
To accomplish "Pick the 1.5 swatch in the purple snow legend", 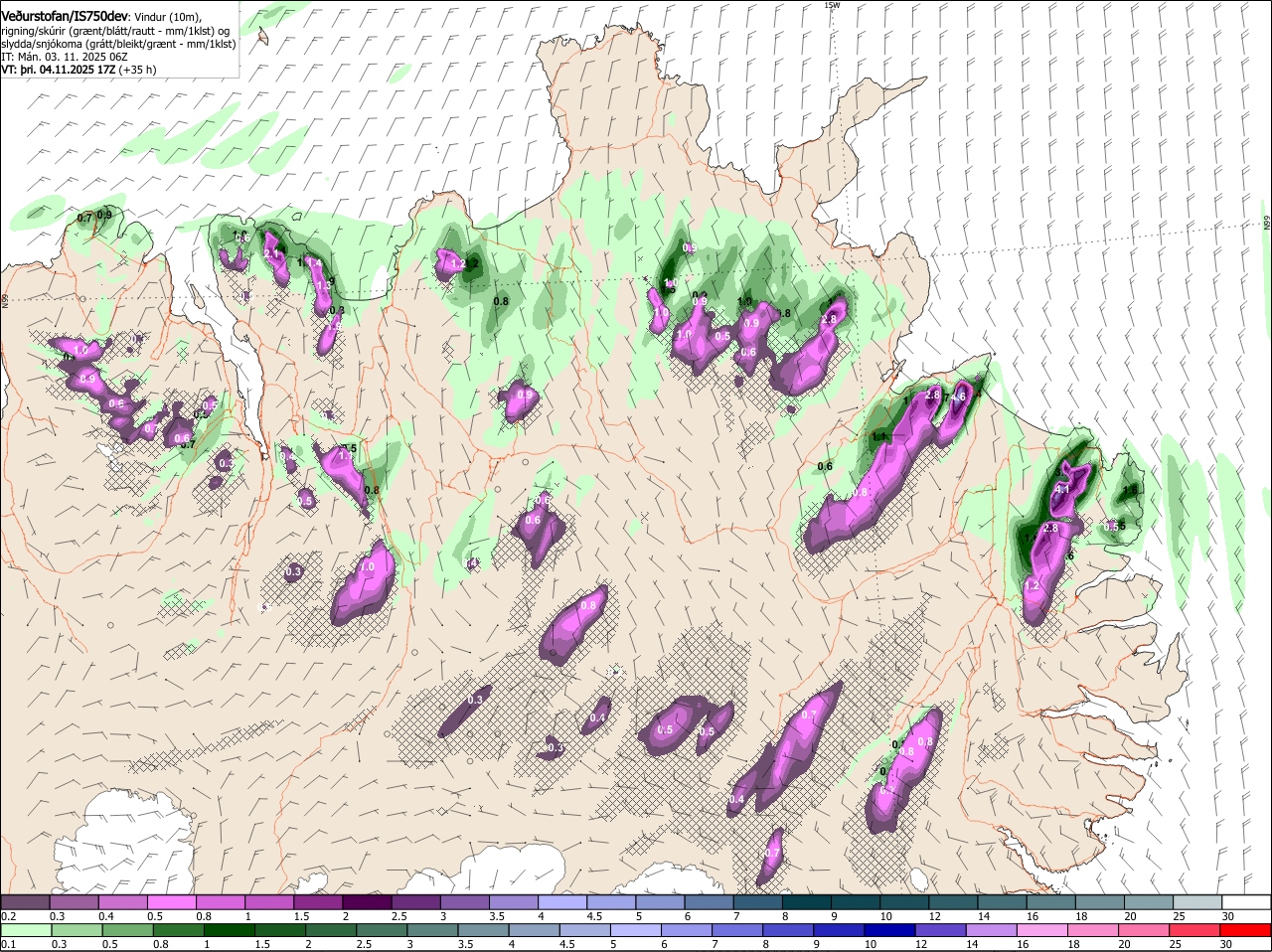I will [x=318, y=901].
